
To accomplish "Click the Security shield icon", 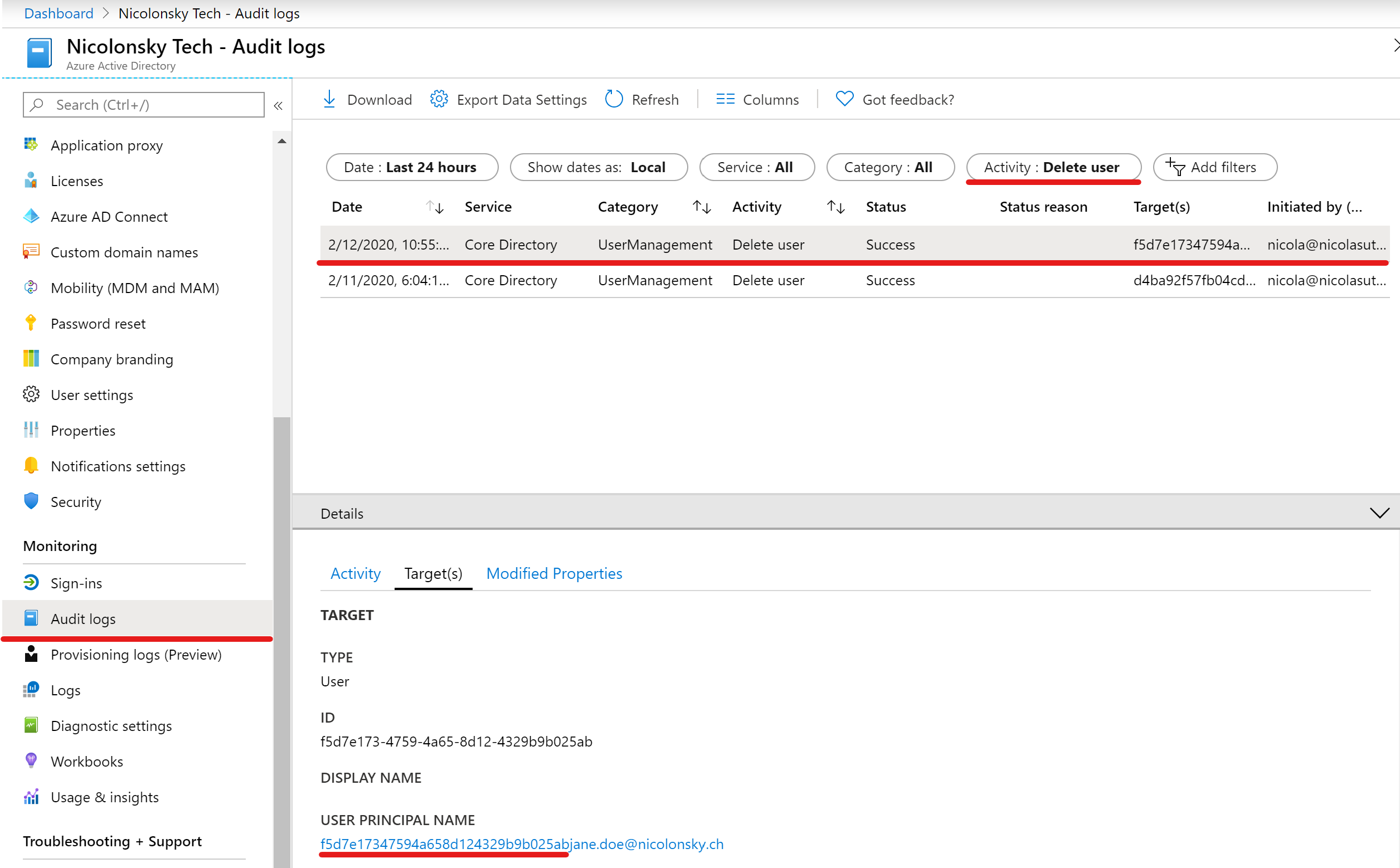I will point(31,501).
